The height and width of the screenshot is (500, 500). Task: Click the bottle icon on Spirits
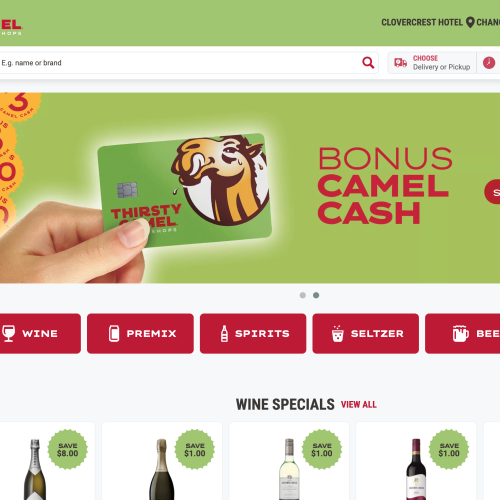pos(224,333)
